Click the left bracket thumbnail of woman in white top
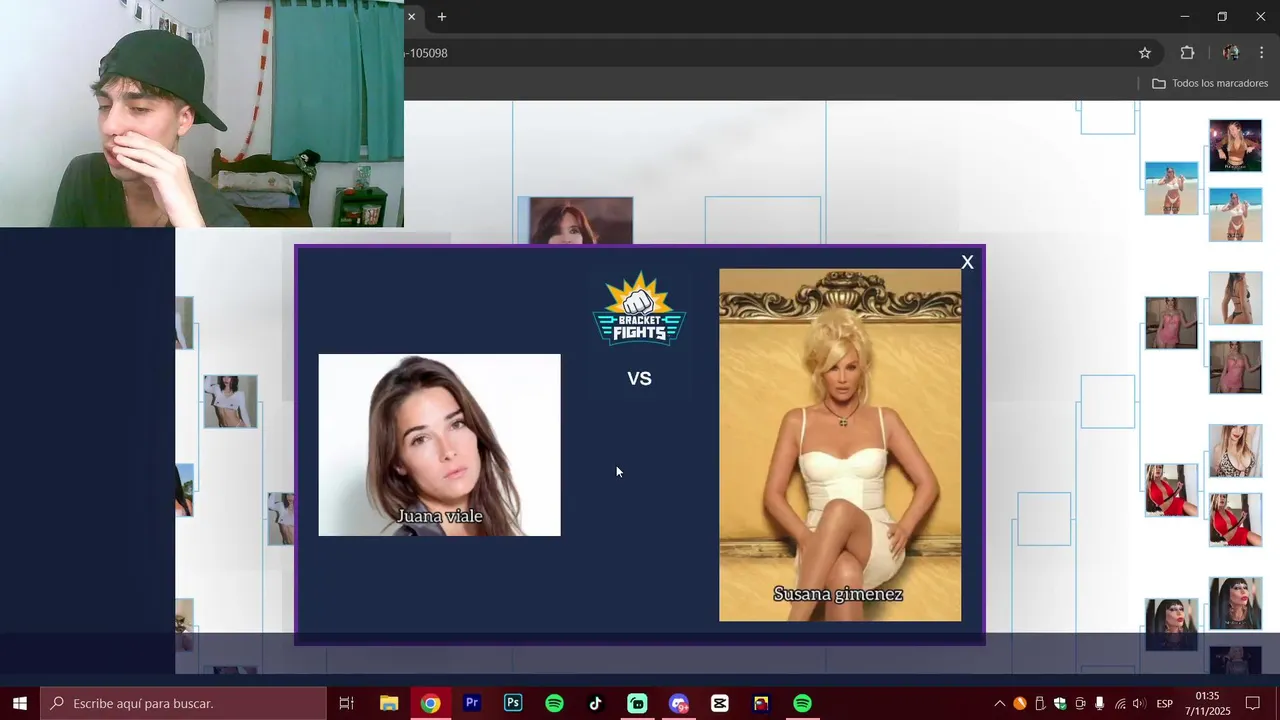Screen dimensions: 1280x720 pyautogui.click(x=231, y=401)
